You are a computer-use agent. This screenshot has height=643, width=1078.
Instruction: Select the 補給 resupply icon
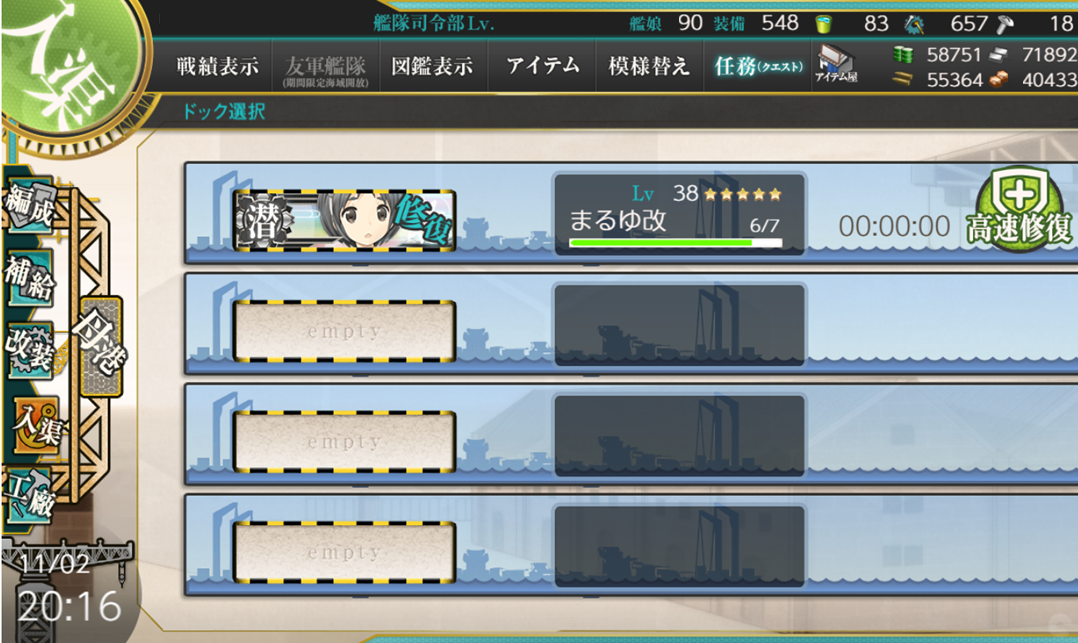[29, 277]
